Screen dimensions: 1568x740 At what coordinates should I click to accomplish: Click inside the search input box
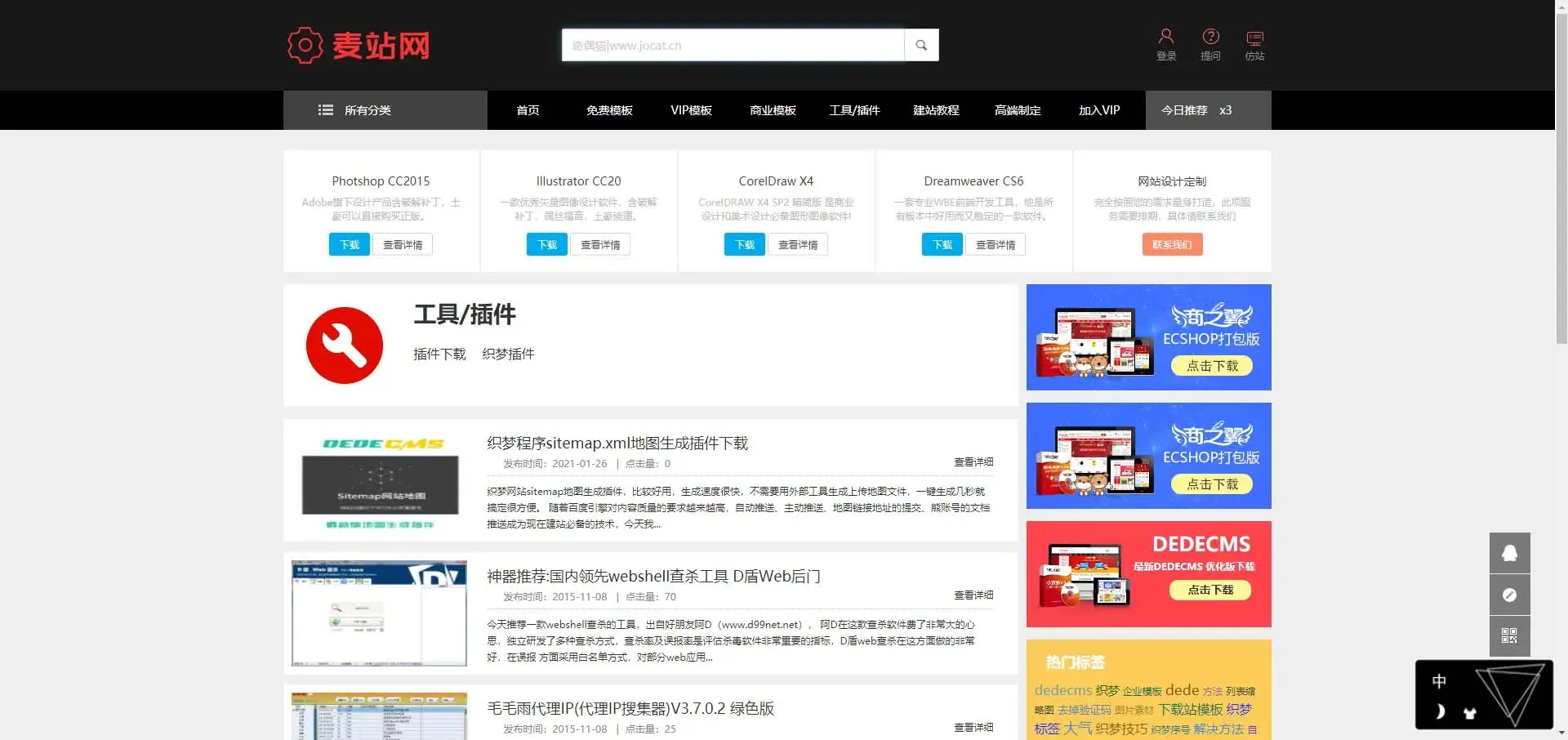click(731, 45)
